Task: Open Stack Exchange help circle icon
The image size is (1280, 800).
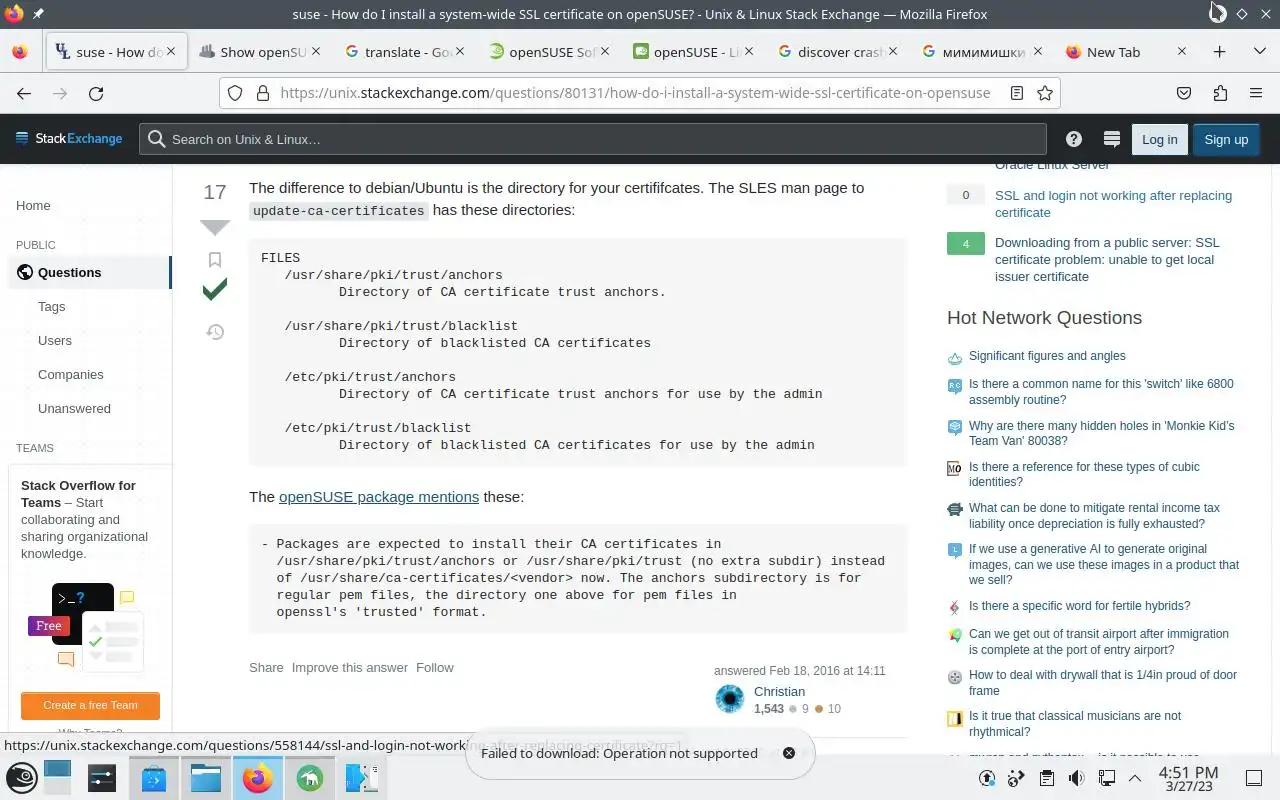Action: coord(1073,139)
